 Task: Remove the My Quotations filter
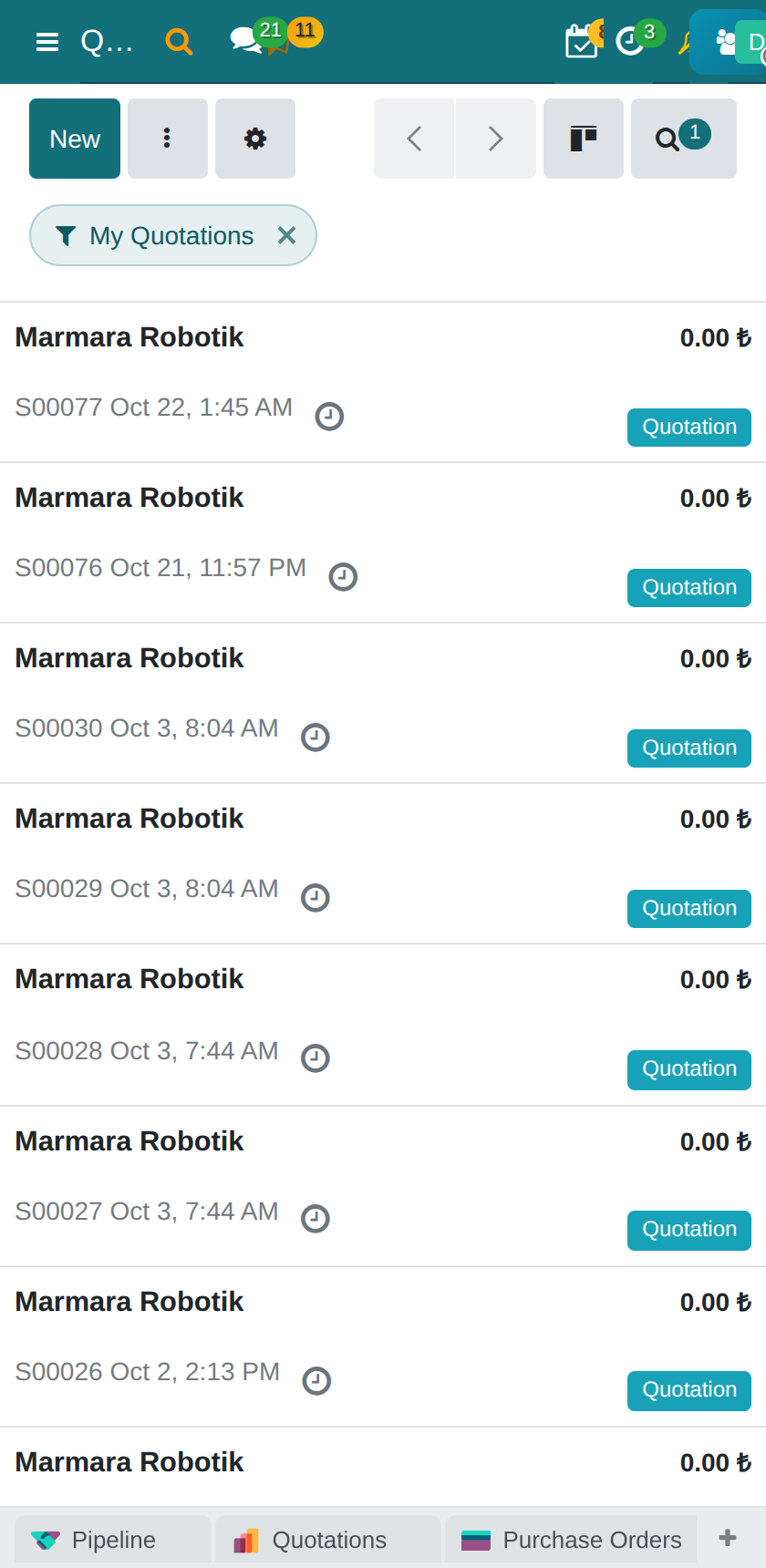pos(286,236)
